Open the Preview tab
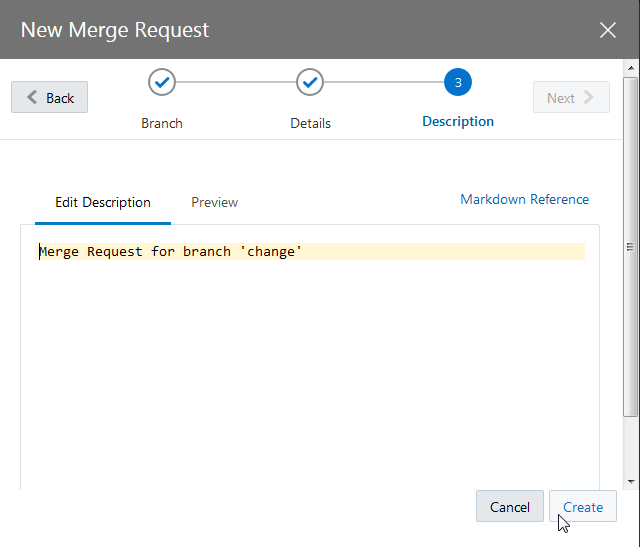Image resolution: width=640 pixels, height=547 pixels. [x=215, y=202]
